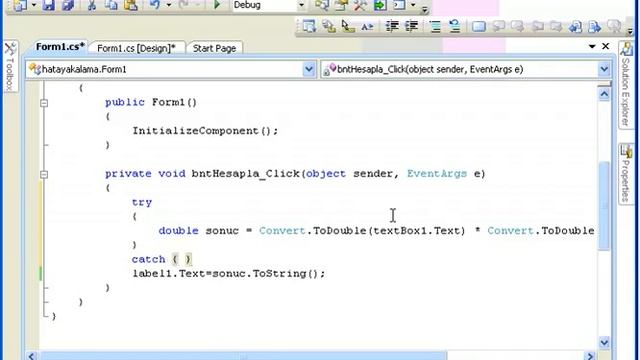Image resolution: width=640 pixels, height=360 pixels.
Task: Click the vertical scrollbar up arrow
Action: 604,95
